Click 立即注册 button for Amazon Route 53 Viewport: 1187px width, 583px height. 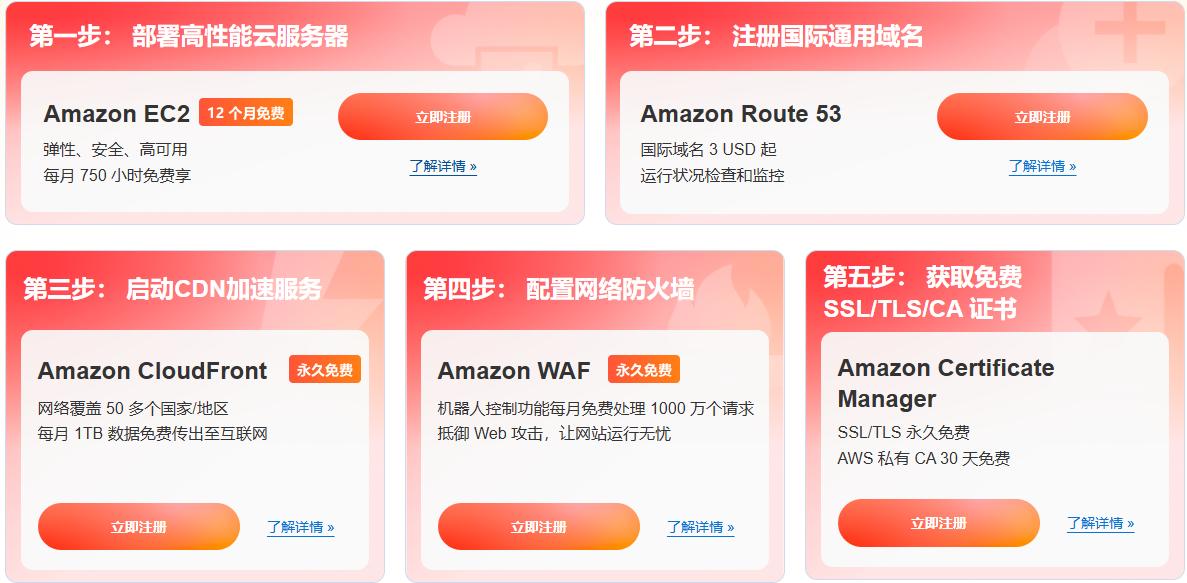1042,117
